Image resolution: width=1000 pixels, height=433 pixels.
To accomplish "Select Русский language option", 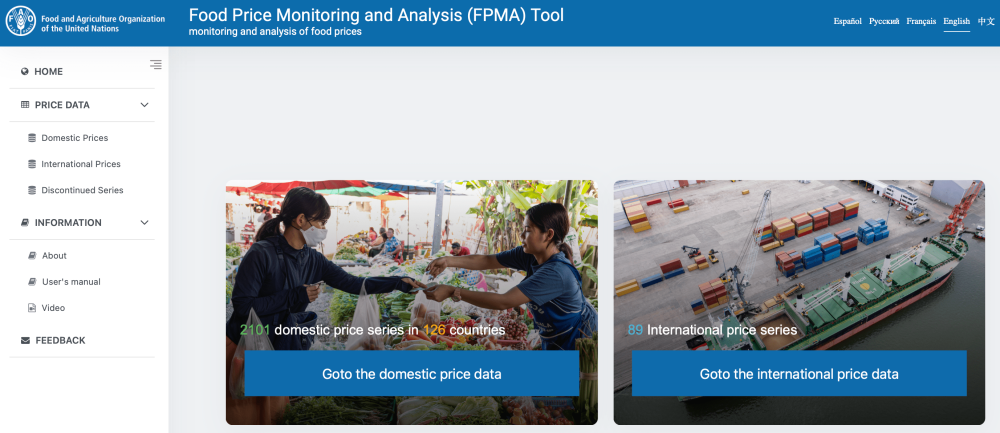I will pyautogui.click(x=884, y=21).
